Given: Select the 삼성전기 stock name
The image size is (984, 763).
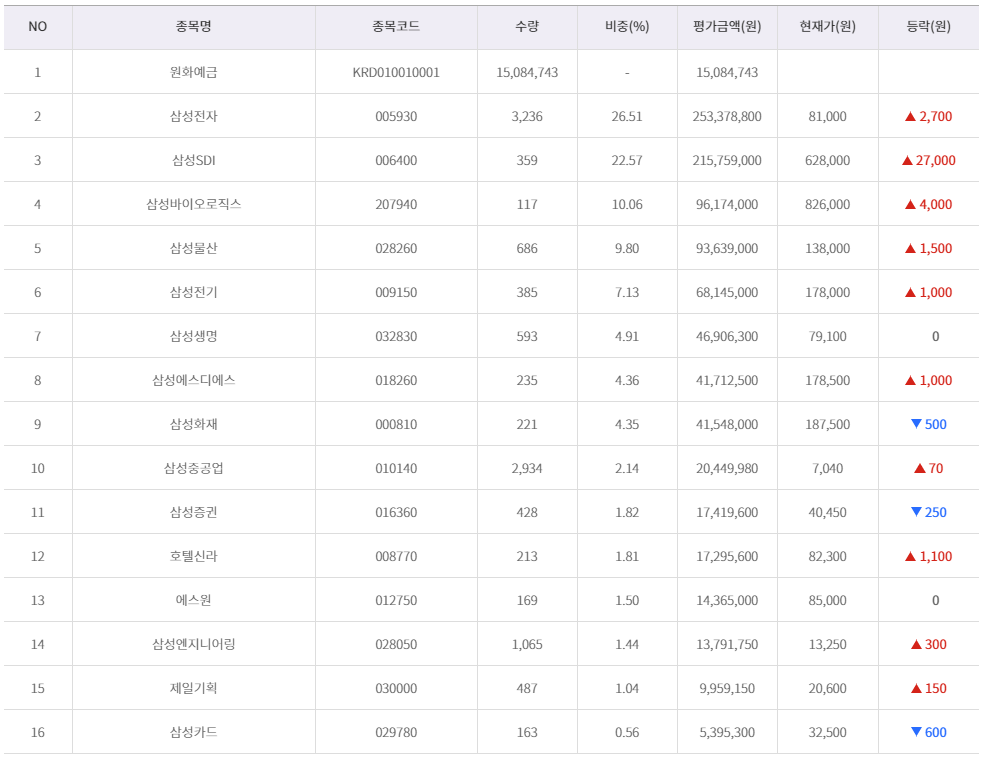Looking at the screenshot, I should click(x=193, y=292).
